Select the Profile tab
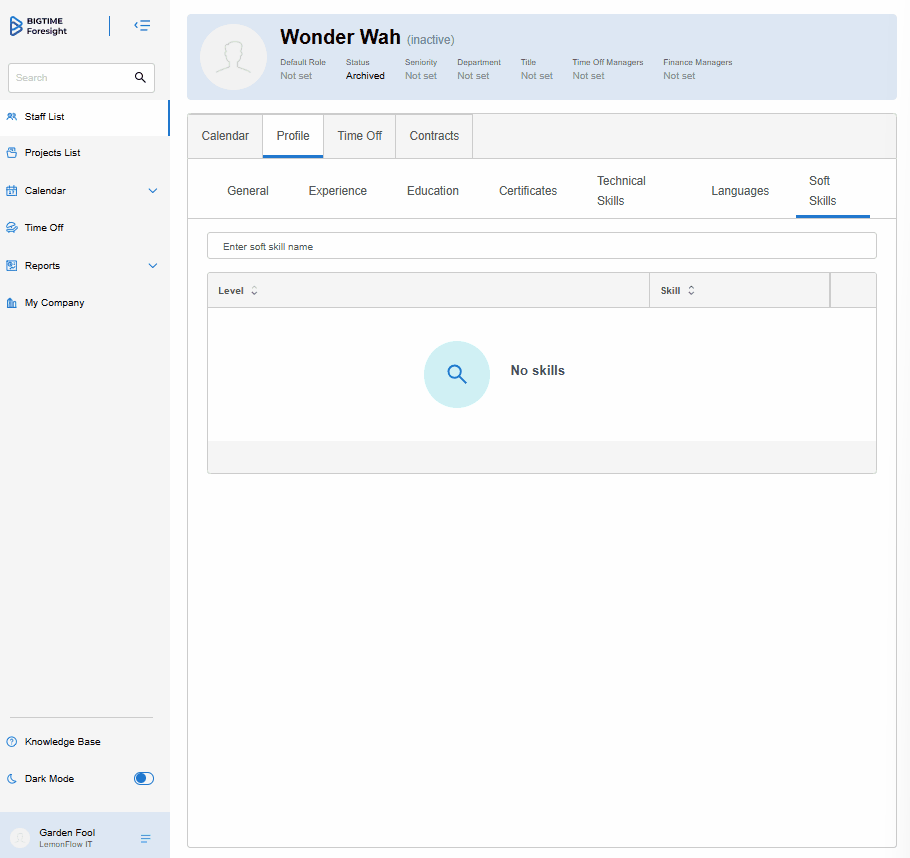Image resolution: width=910 pixels, height=858 pixels. pos(293,136)
